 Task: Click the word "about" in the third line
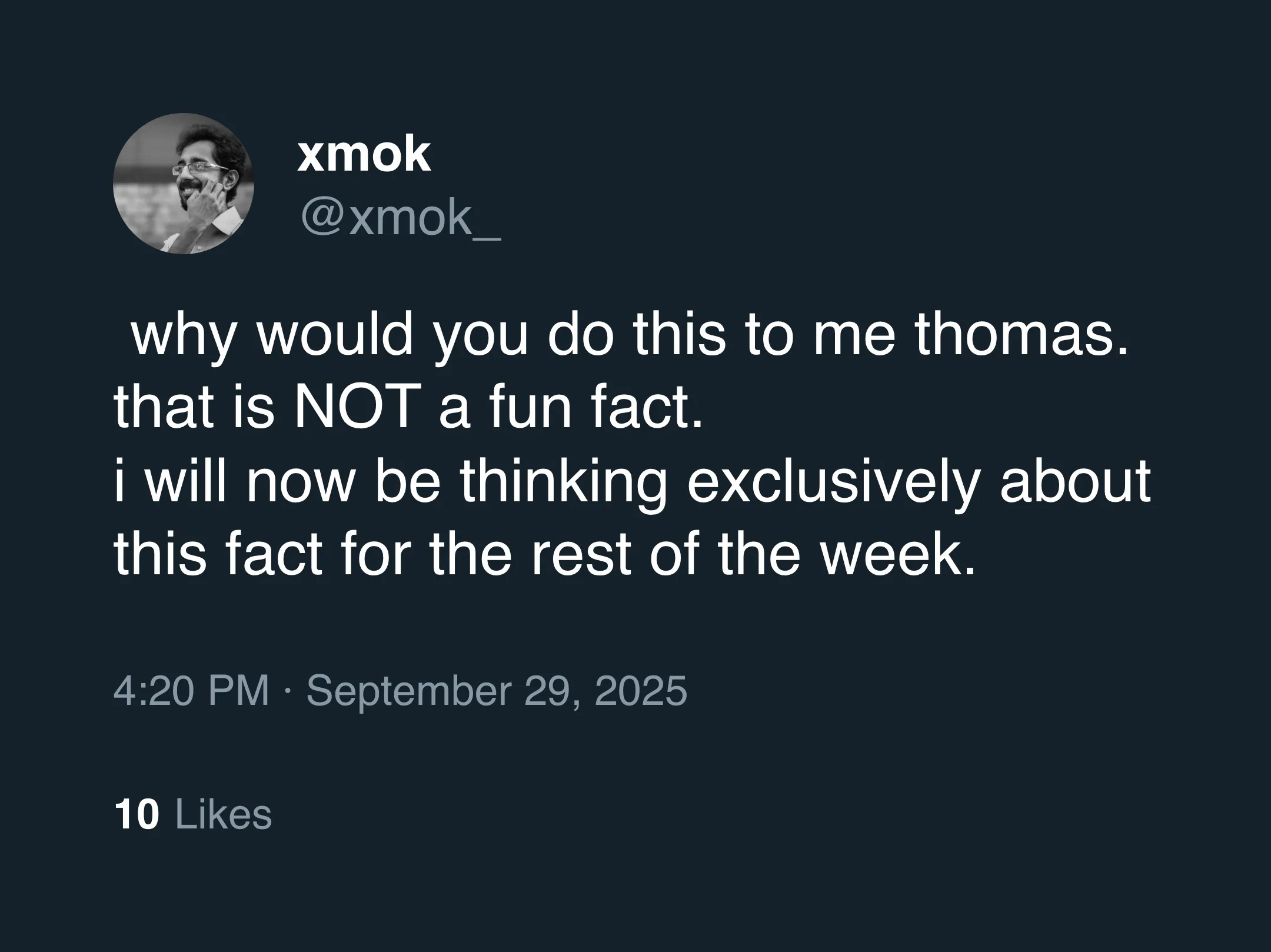tap(1075, 481)
